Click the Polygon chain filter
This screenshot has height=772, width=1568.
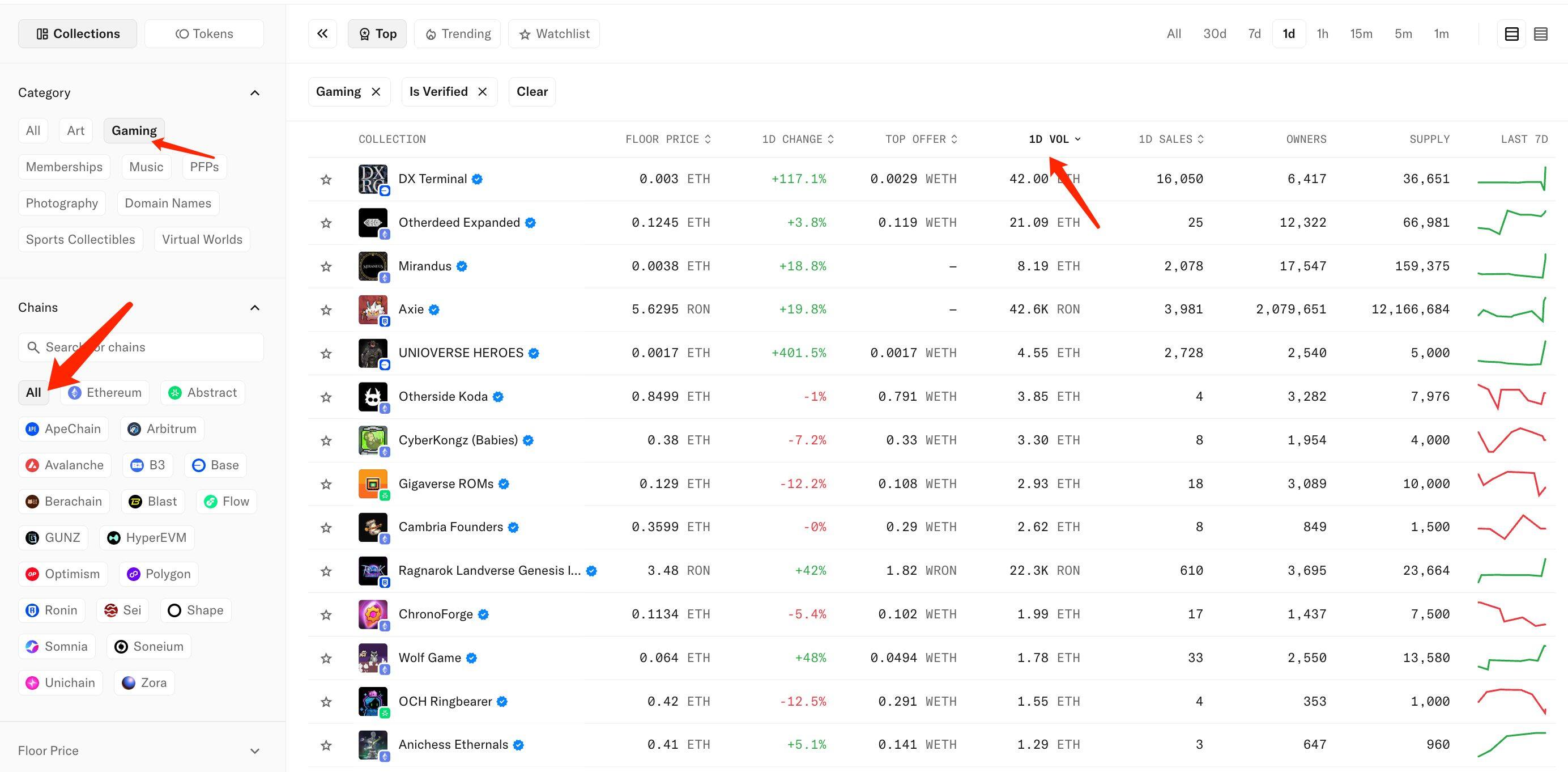(x=157, y=574)
